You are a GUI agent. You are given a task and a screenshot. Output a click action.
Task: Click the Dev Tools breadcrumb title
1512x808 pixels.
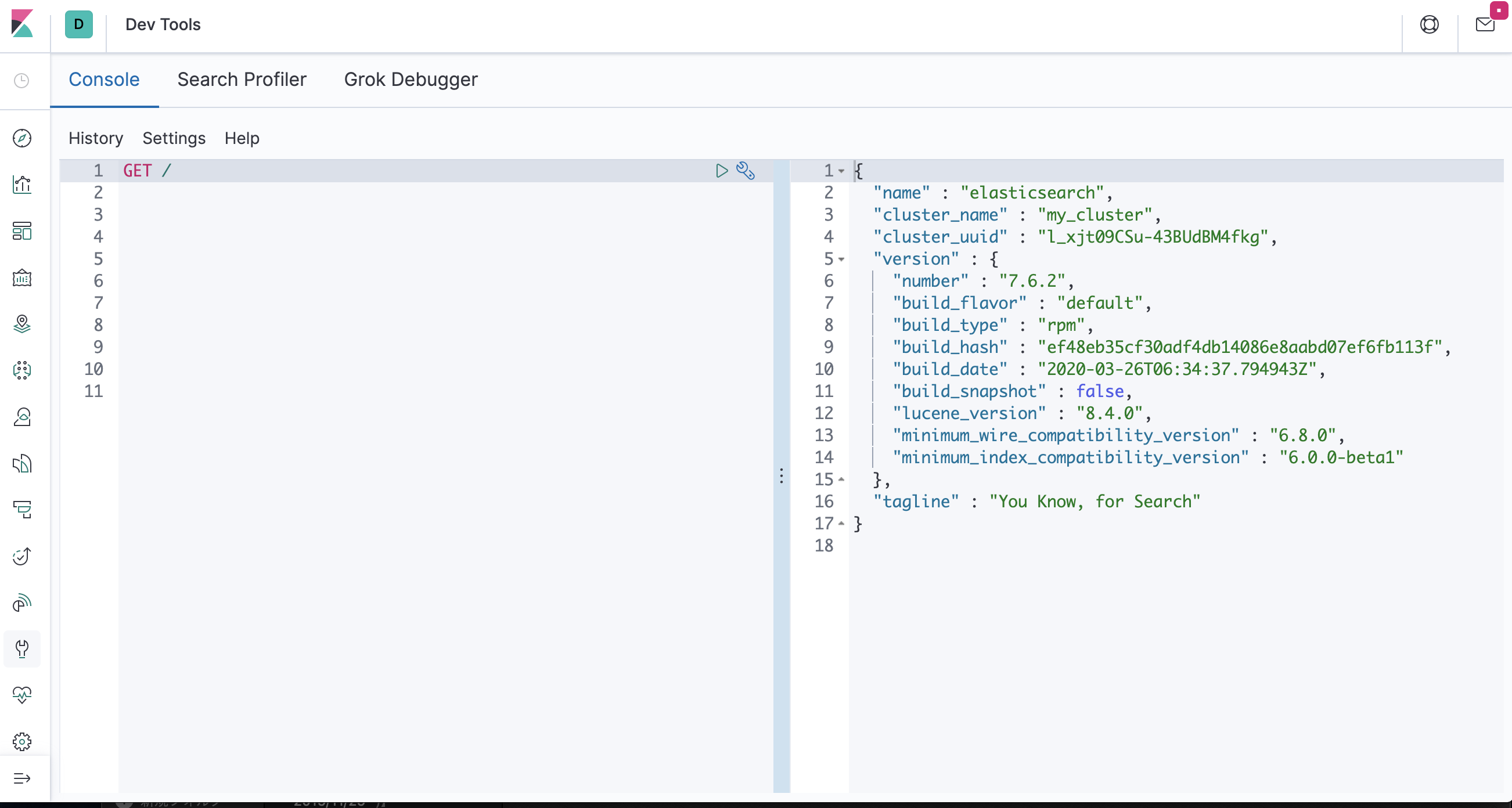(163, 24)
